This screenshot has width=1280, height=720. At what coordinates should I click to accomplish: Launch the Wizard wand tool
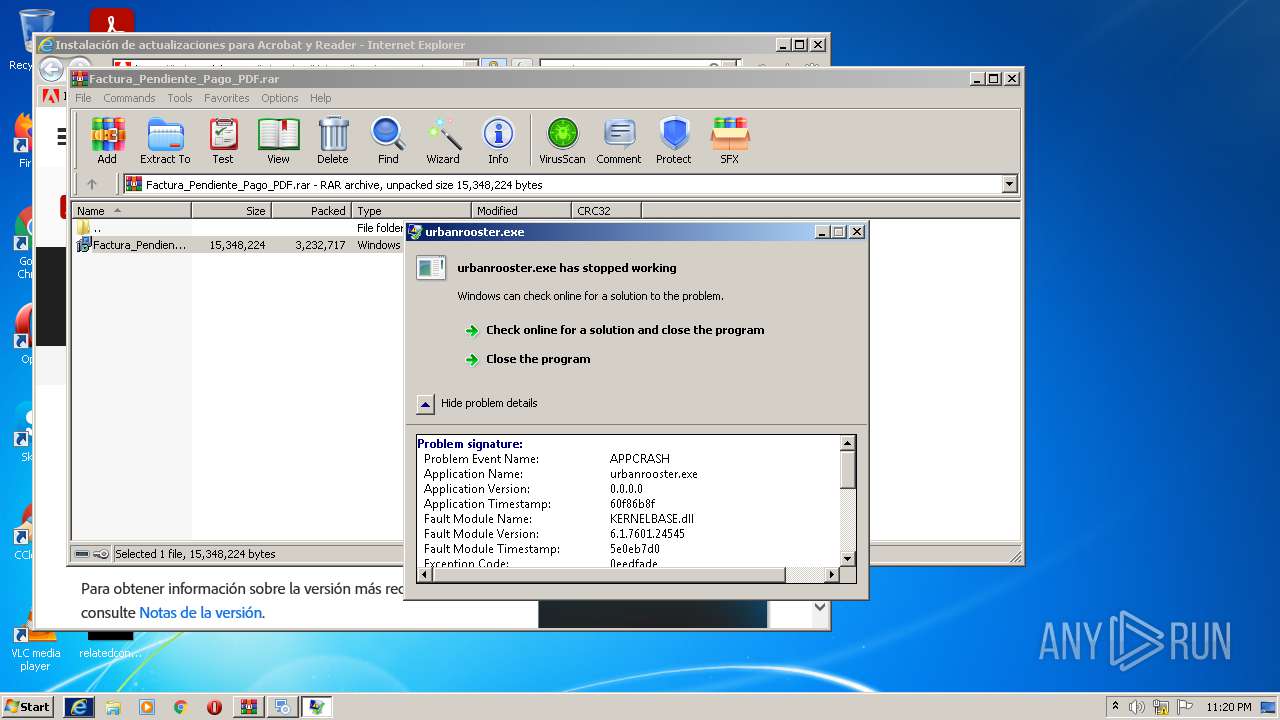point(443,141)
